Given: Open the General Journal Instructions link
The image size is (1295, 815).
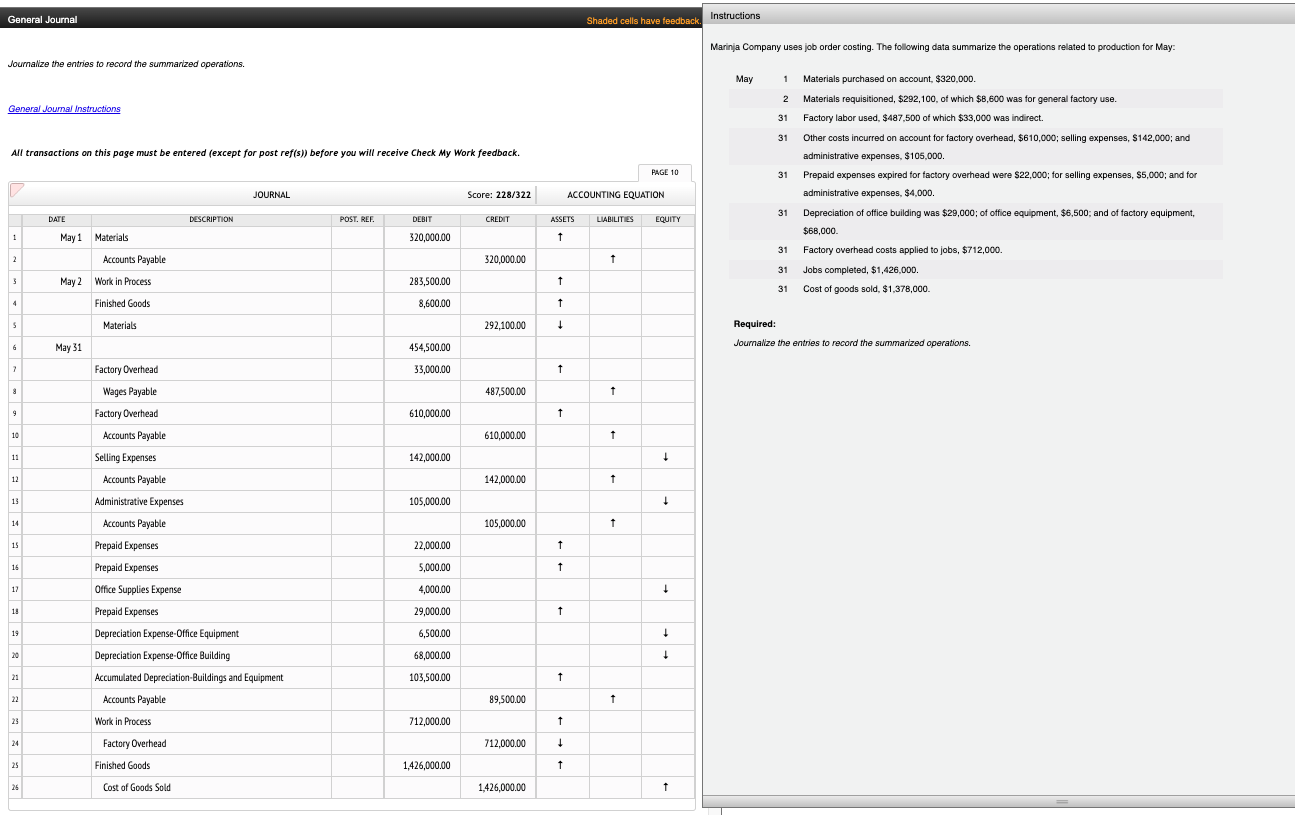Looking at the screenshot, I should [x=64, y=109].
